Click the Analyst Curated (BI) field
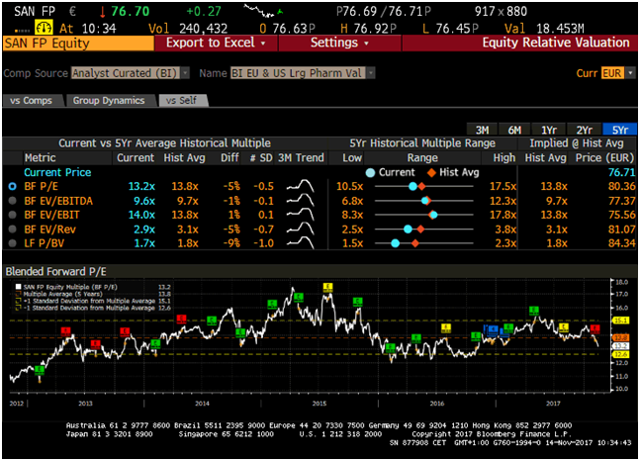The width and height of the screenshot is (640, 461). click(x=126, y=73)
